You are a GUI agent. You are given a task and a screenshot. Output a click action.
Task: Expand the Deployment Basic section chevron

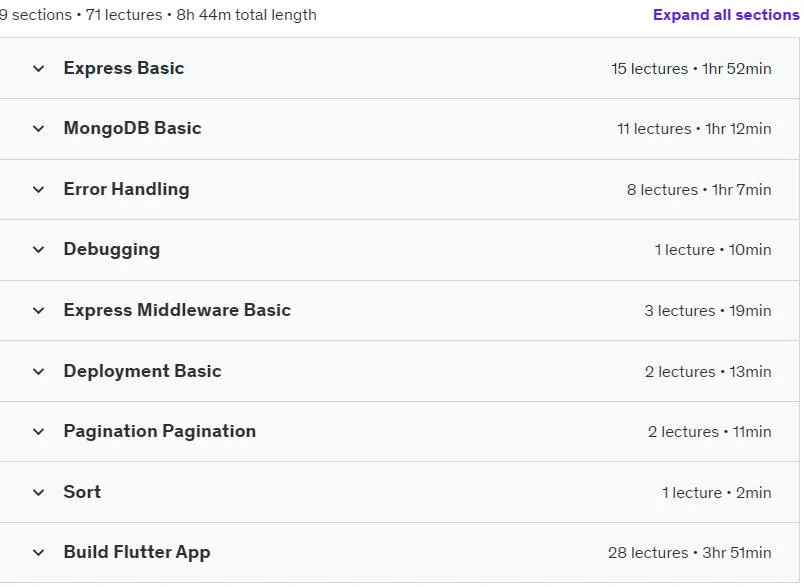38,372
